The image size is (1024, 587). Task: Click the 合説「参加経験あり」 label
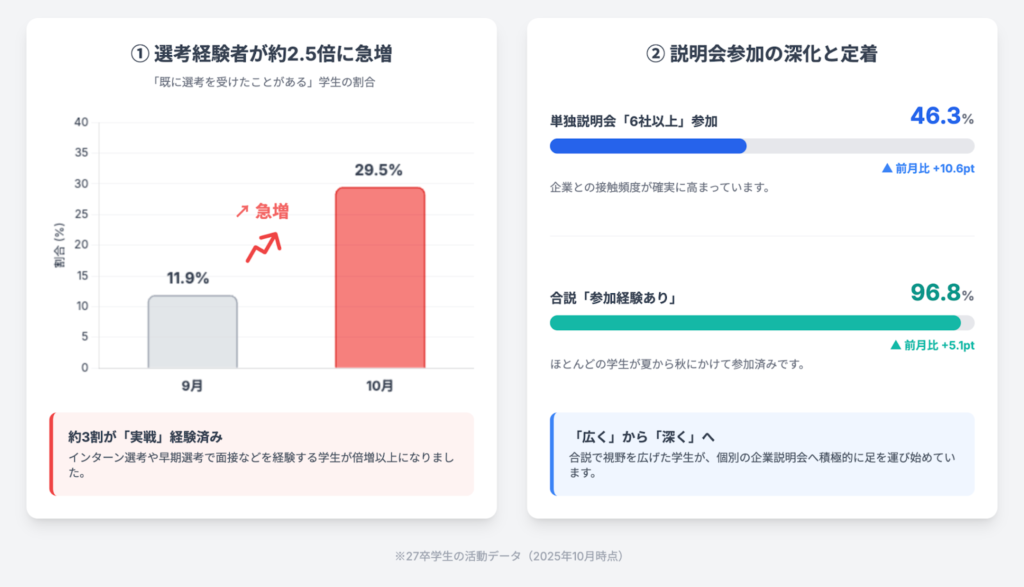(x=615, y=298)
